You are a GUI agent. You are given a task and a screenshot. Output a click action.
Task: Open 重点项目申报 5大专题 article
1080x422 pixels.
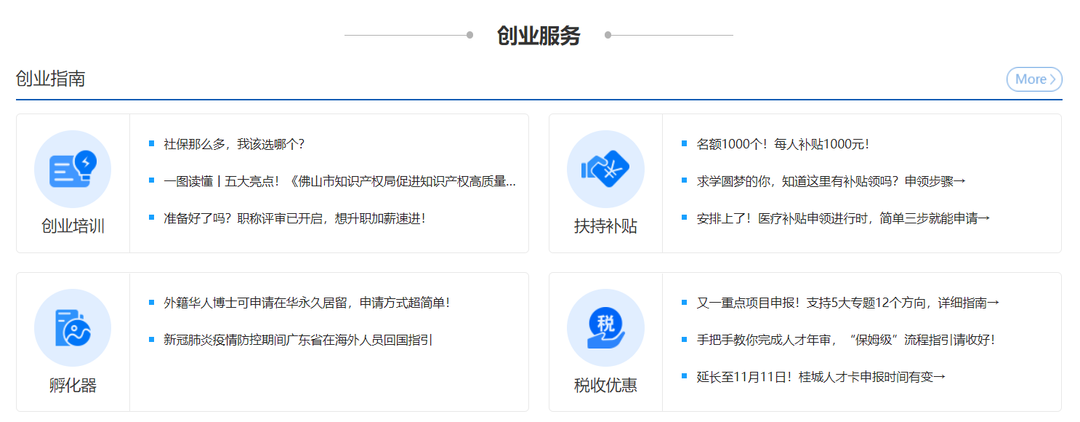click(x=848, y=302)
